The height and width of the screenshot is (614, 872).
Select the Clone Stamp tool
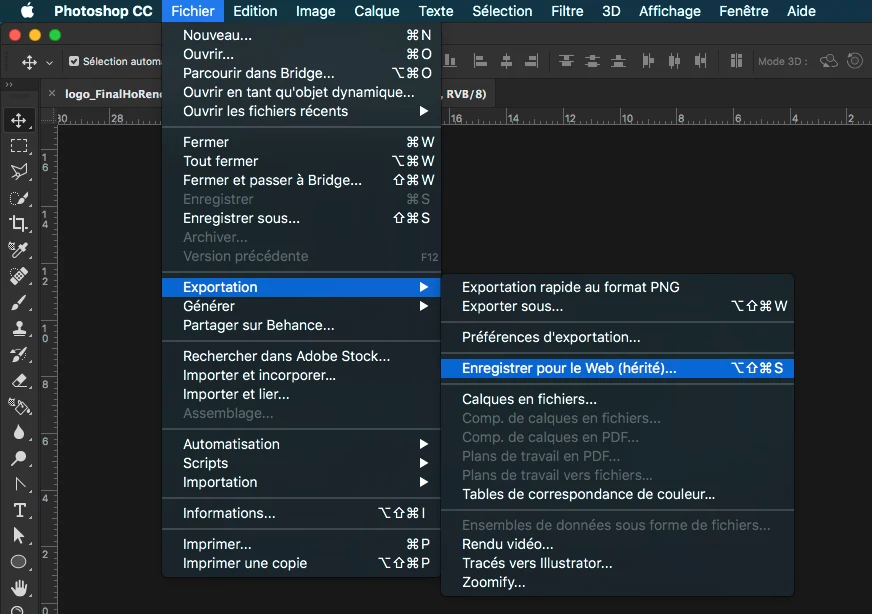(x=19, y=328)
